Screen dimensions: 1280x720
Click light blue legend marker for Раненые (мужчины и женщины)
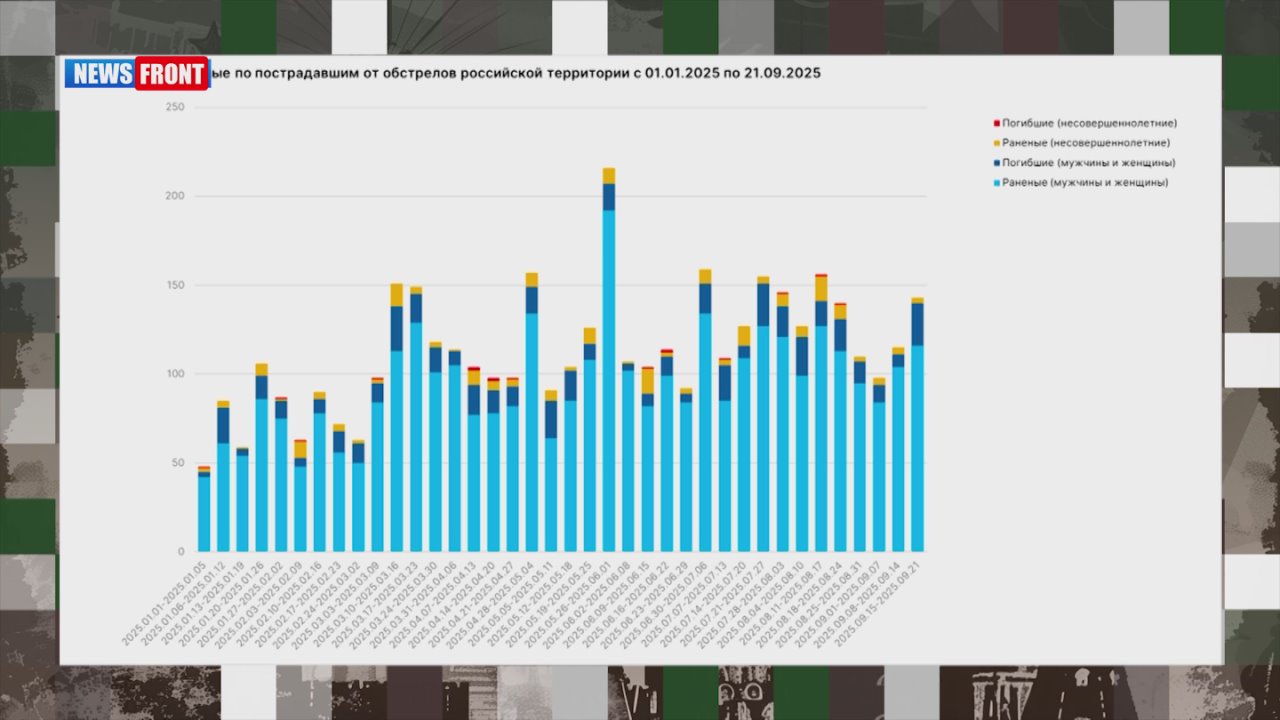click(x=997, y=183)
